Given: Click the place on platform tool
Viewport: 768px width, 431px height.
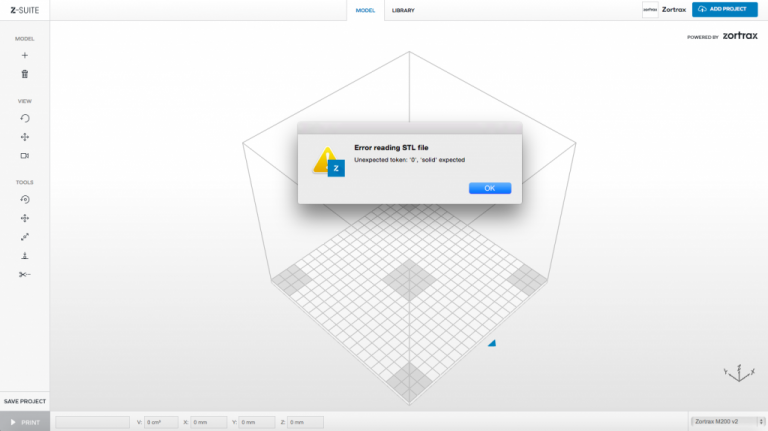Looking at the screenshot, I should click(25, 256).
